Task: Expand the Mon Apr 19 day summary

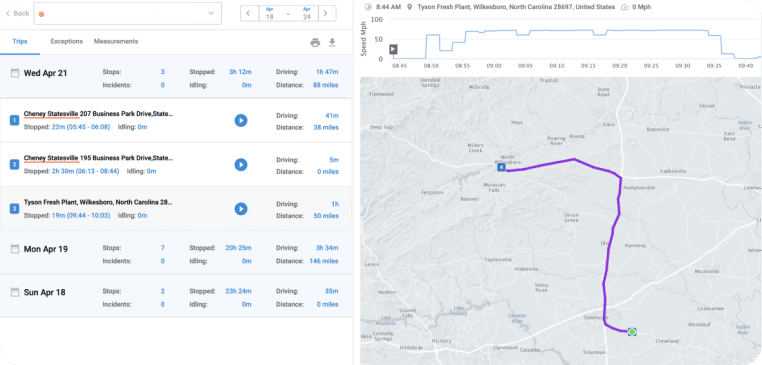Action: pos(175,254)
